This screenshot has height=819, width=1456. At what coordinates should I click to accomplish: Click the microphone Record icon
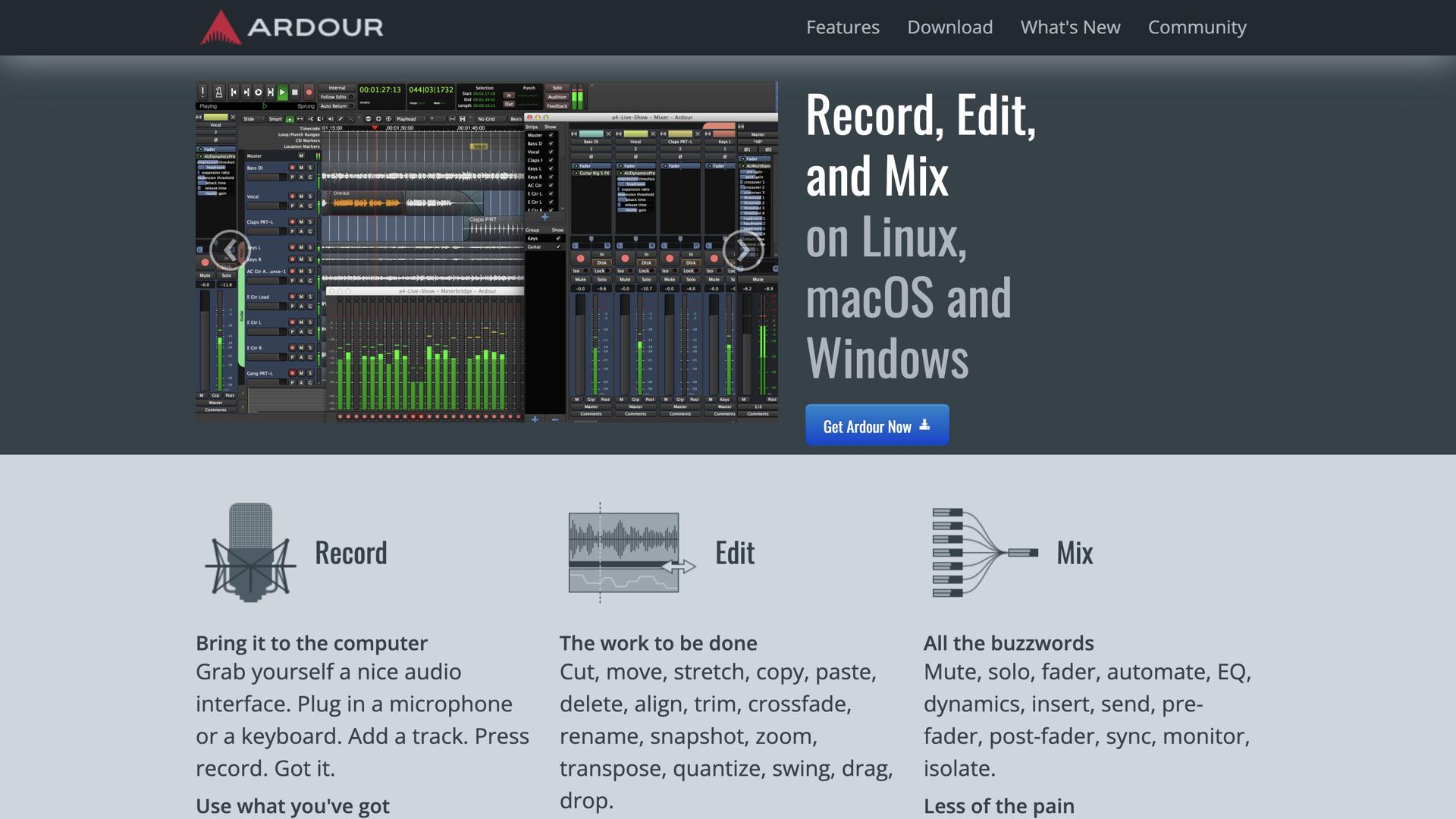(250, 552)
